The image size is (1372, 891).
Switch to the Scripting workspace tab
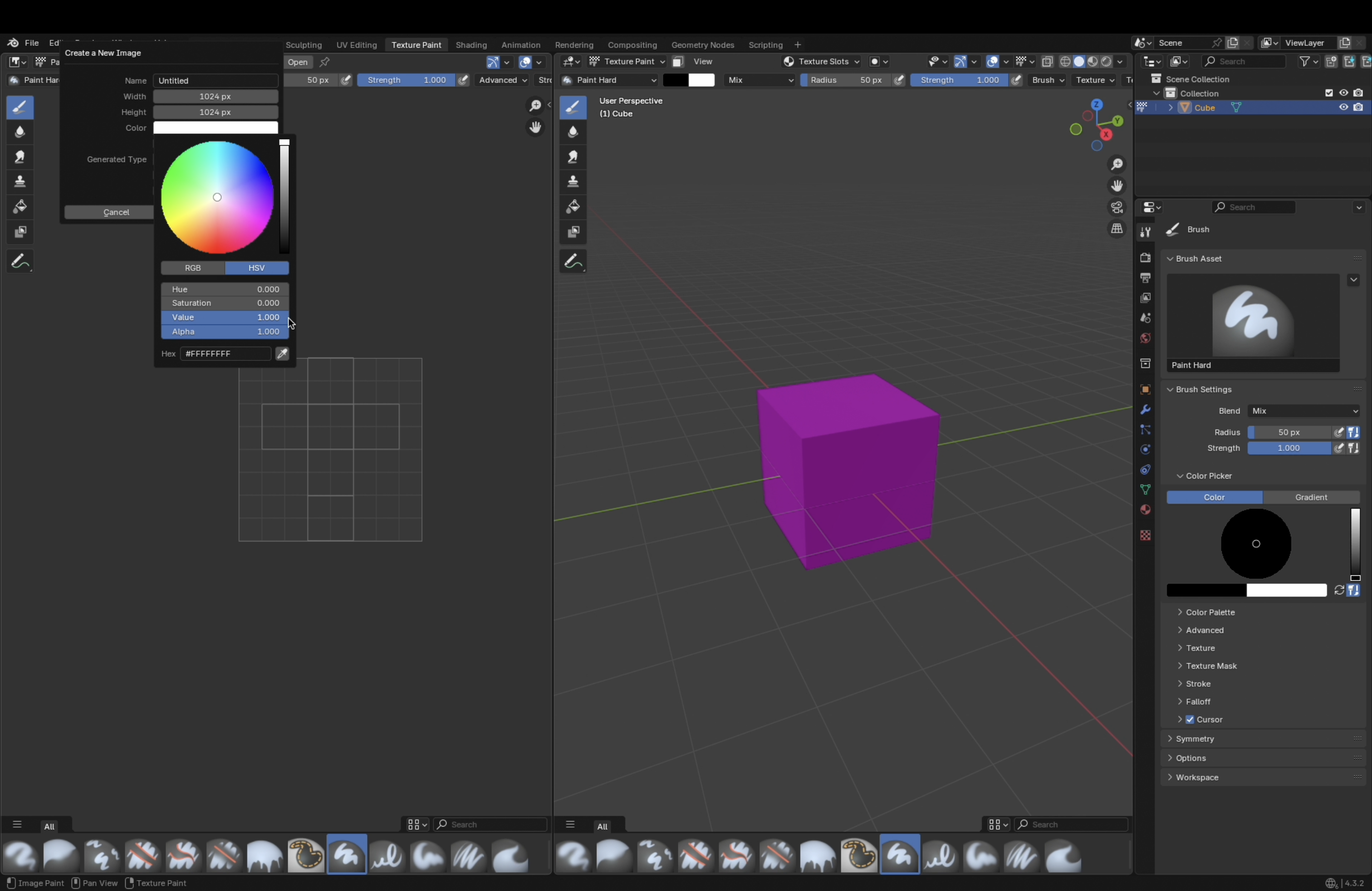(765, 45)
